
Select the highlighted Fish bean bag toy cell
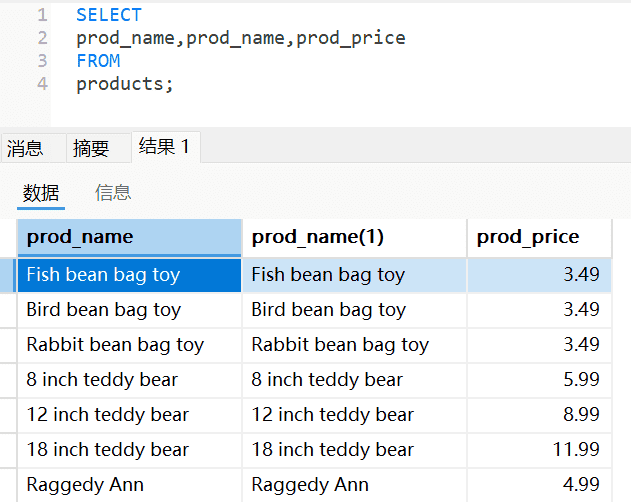pyautogui.click(x=103, y=275)
